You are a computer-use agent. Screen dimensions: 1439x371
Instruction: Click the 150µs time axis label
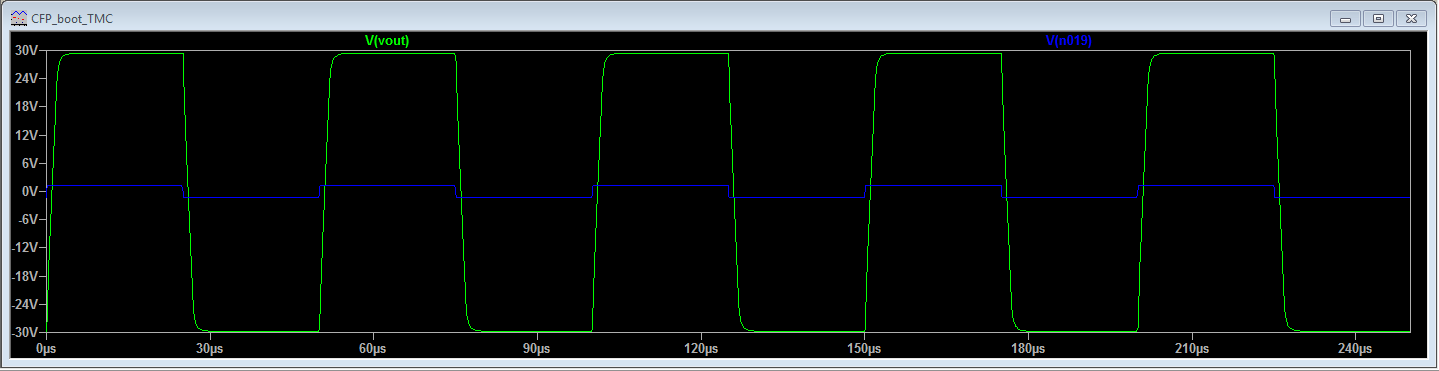(x=864, y=349)
